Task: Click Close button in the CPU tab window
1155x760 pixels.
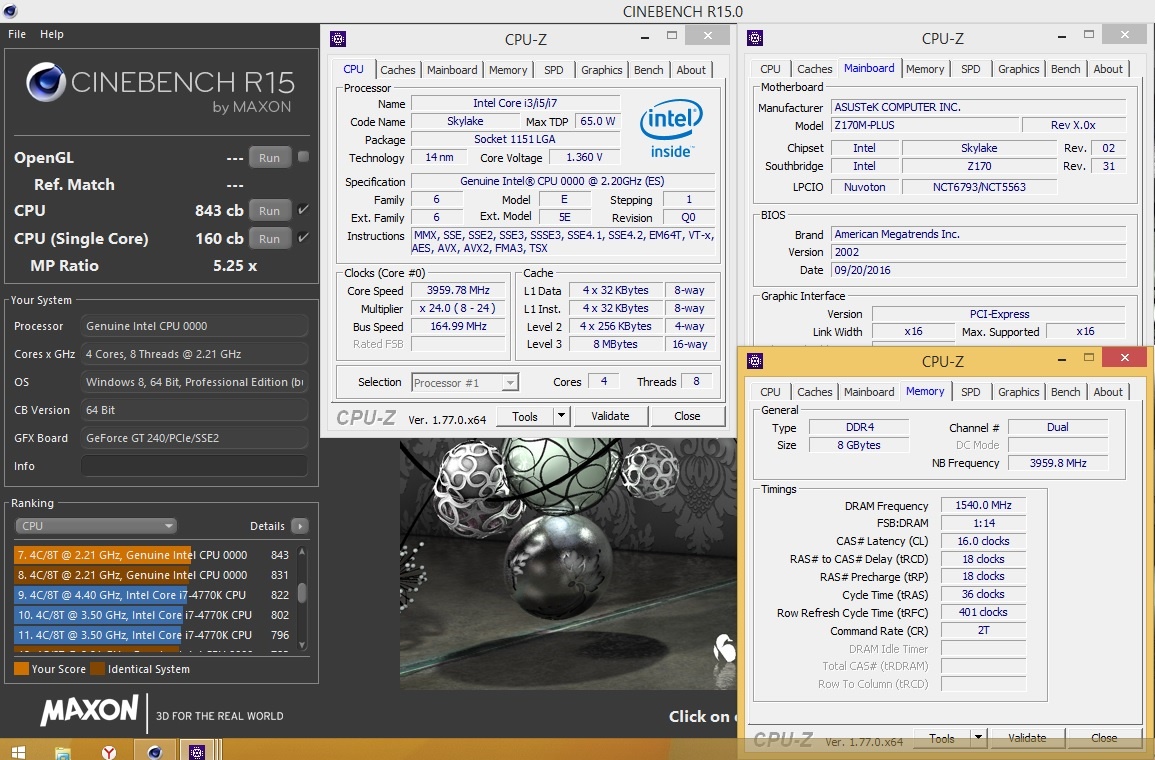Action: 687,416
